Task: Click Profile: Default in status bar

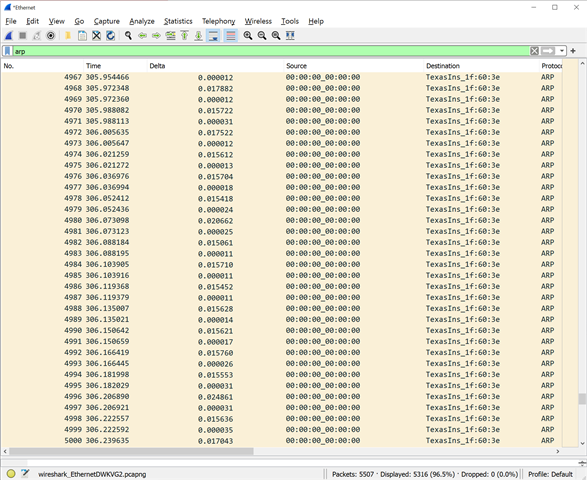Action: [550, 474]
